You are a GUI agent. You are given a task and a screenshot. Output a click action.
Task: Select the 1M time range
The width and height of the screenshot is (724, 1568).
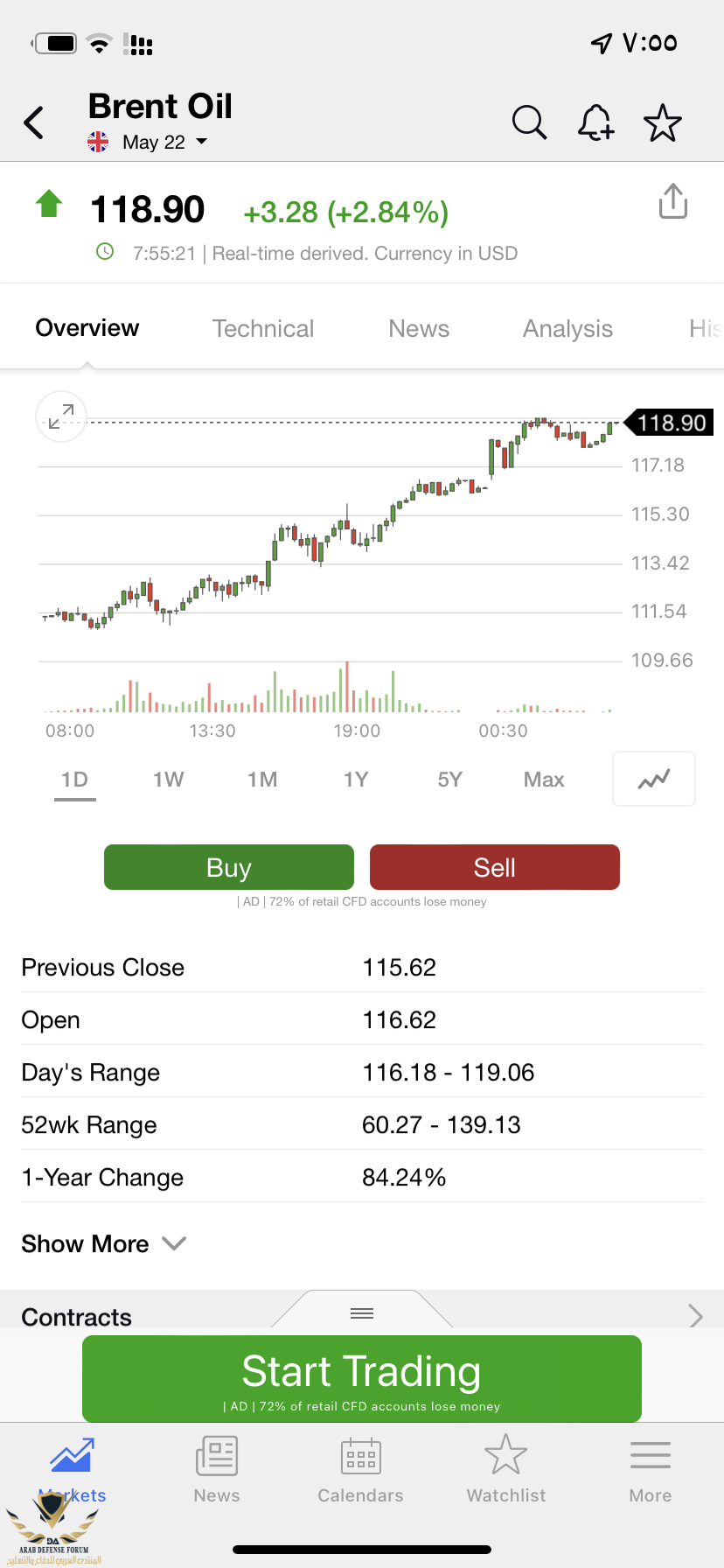(x=262, y=779)
